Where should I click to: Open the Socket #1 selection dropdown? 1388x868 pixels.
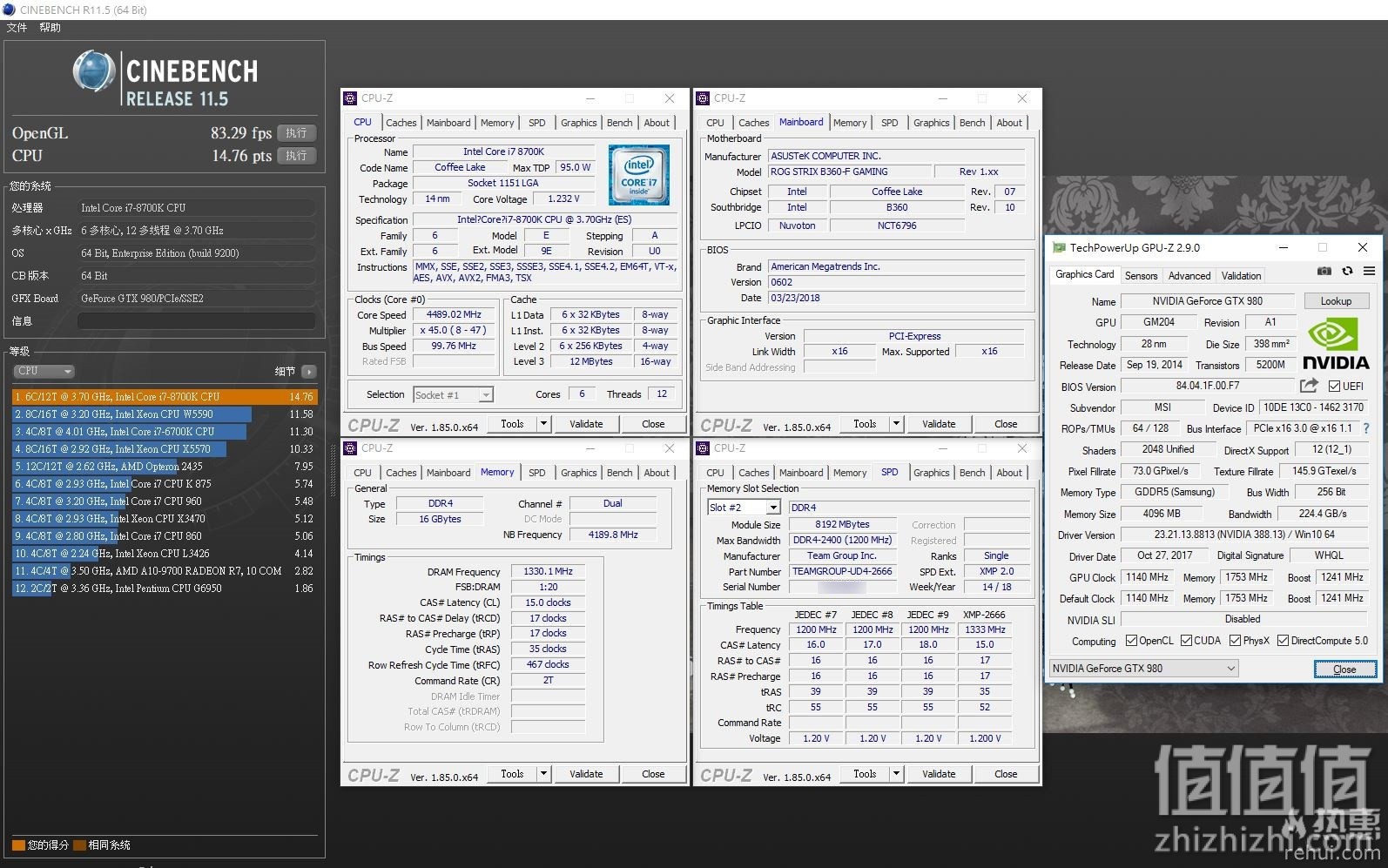pos(453,395)
